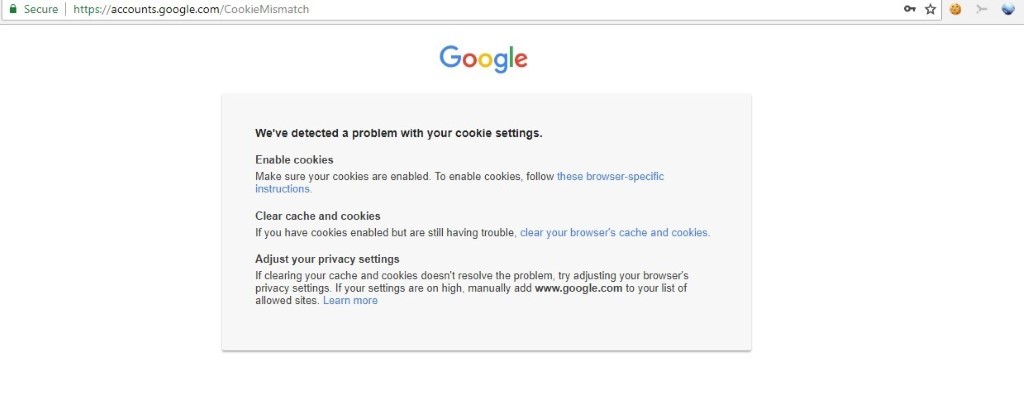Select the 'Enable cookies' section heading
Viewport: 1024px width, 410px height.
coord(294,160)
